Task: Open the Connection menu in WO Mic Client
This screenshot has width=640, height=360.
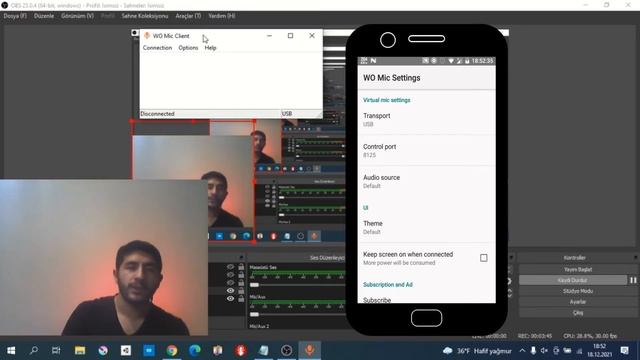Action: (x=157, y=48)
